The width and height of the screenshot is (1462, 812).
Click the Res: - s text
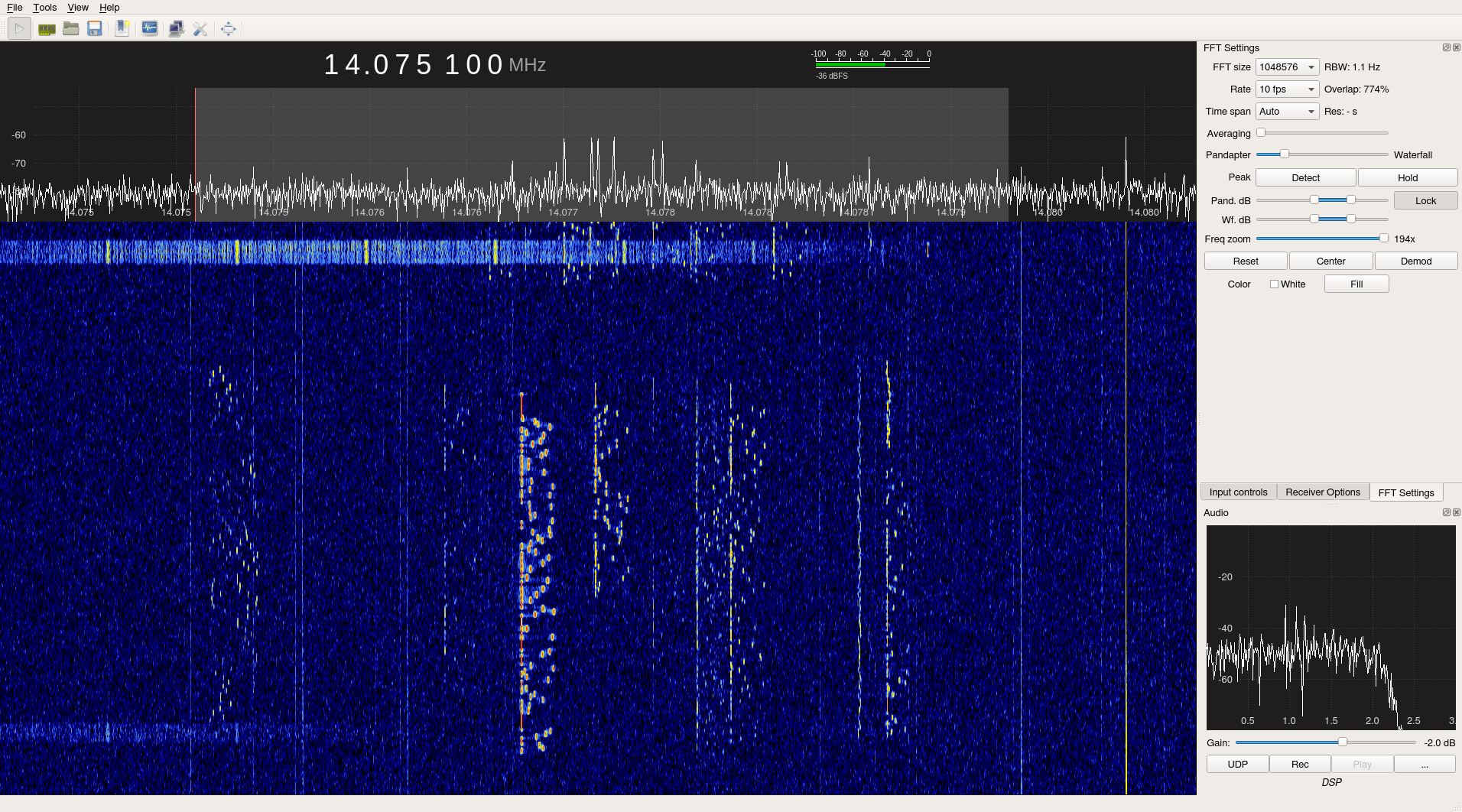click(1340, 112)
